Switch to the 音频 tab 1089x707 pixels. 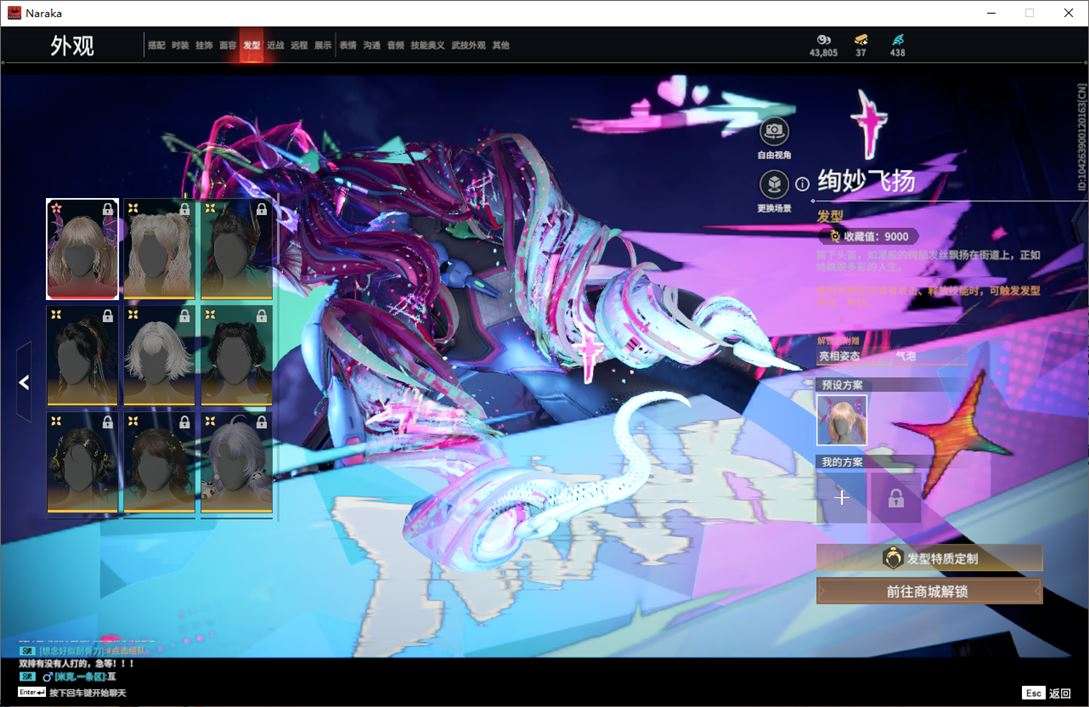396,45
